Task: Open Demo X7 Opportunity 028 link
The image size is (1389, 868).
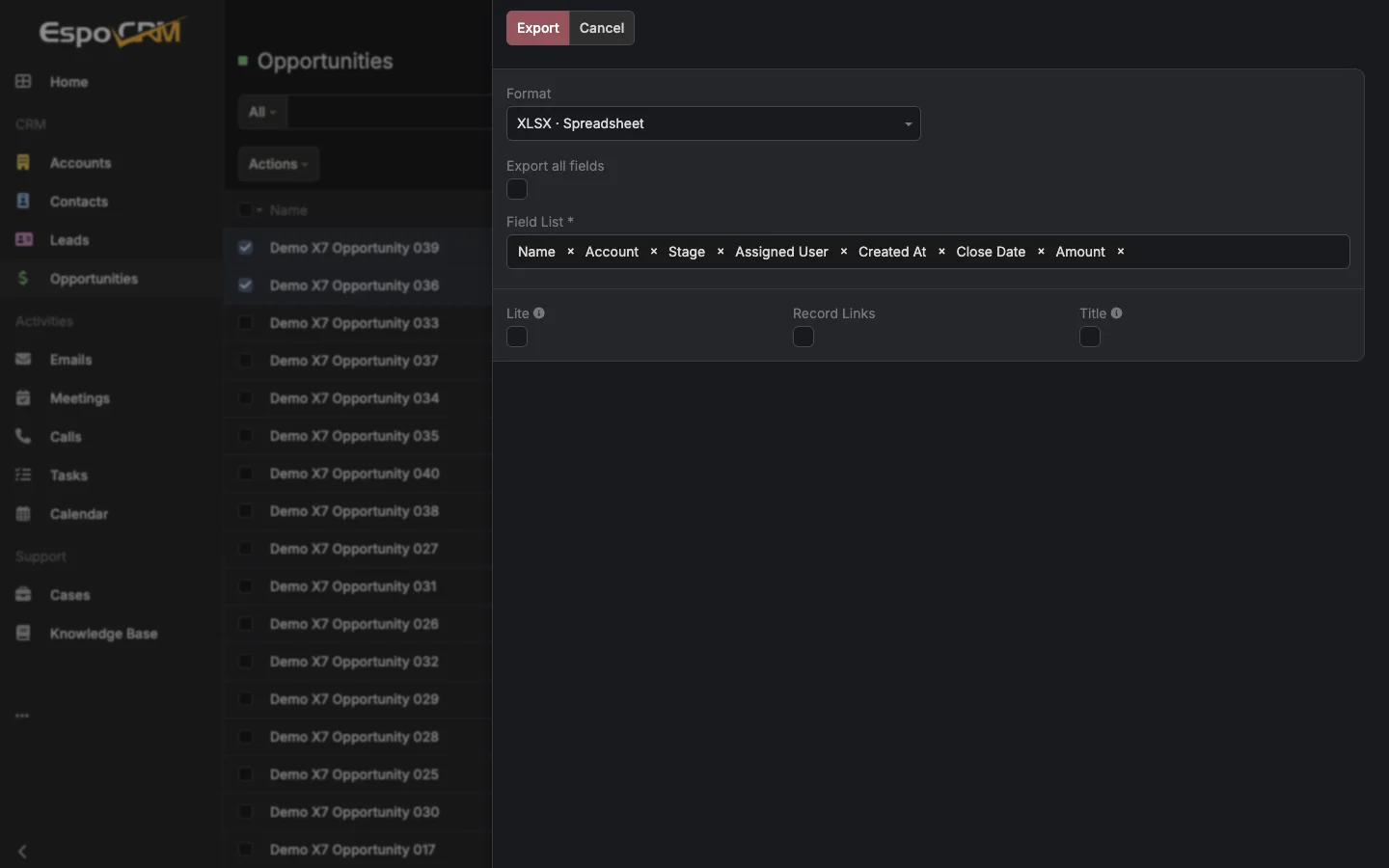Action: coord(354,737)
